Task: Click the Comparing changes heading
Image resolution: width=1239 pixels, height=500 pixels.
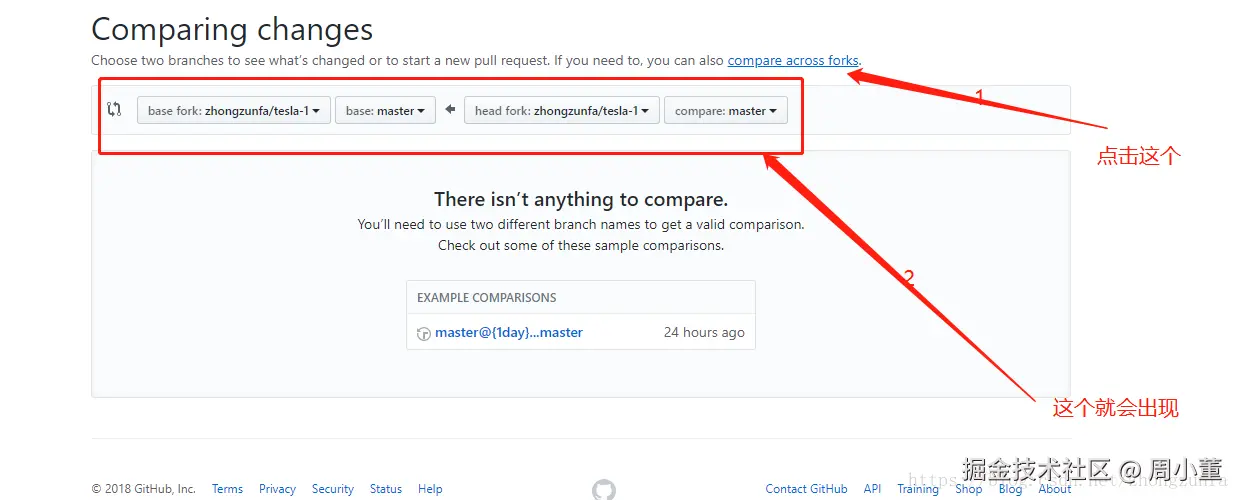Action: [x=232, y=29]
